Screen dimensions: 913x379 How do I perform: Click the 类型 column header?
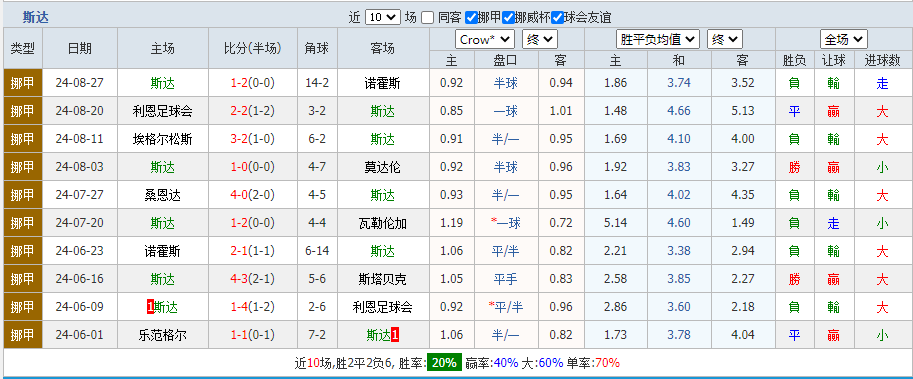point(23,48)
